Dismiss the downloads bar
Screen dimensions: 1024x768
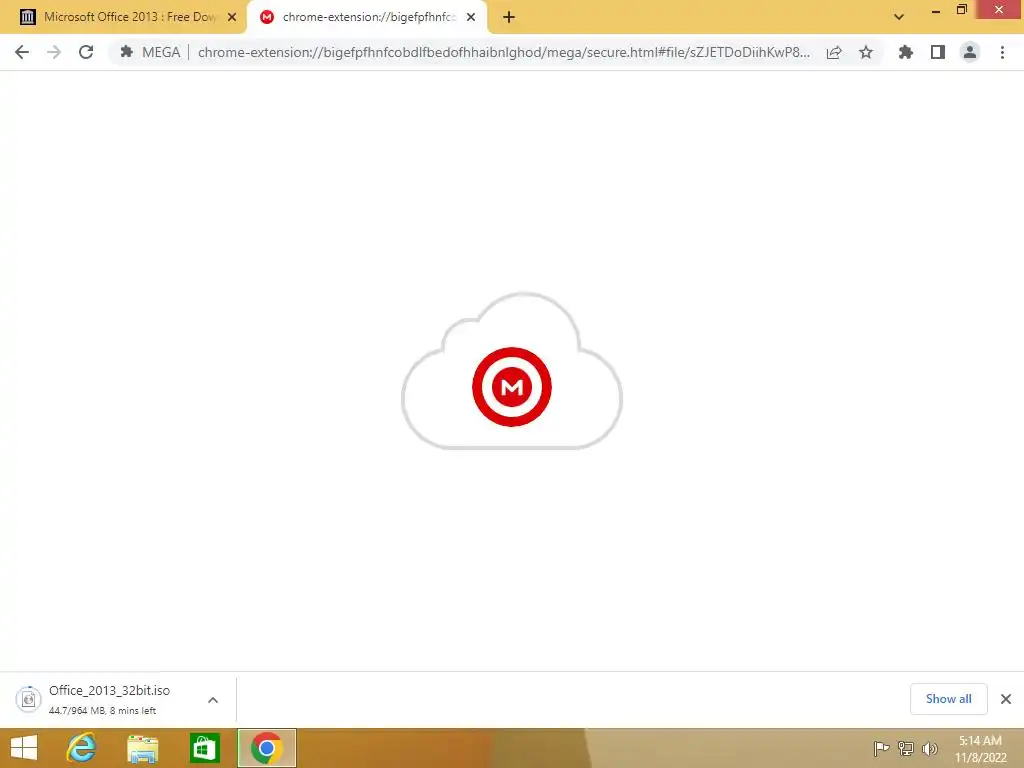click(x=1006, y=699)
